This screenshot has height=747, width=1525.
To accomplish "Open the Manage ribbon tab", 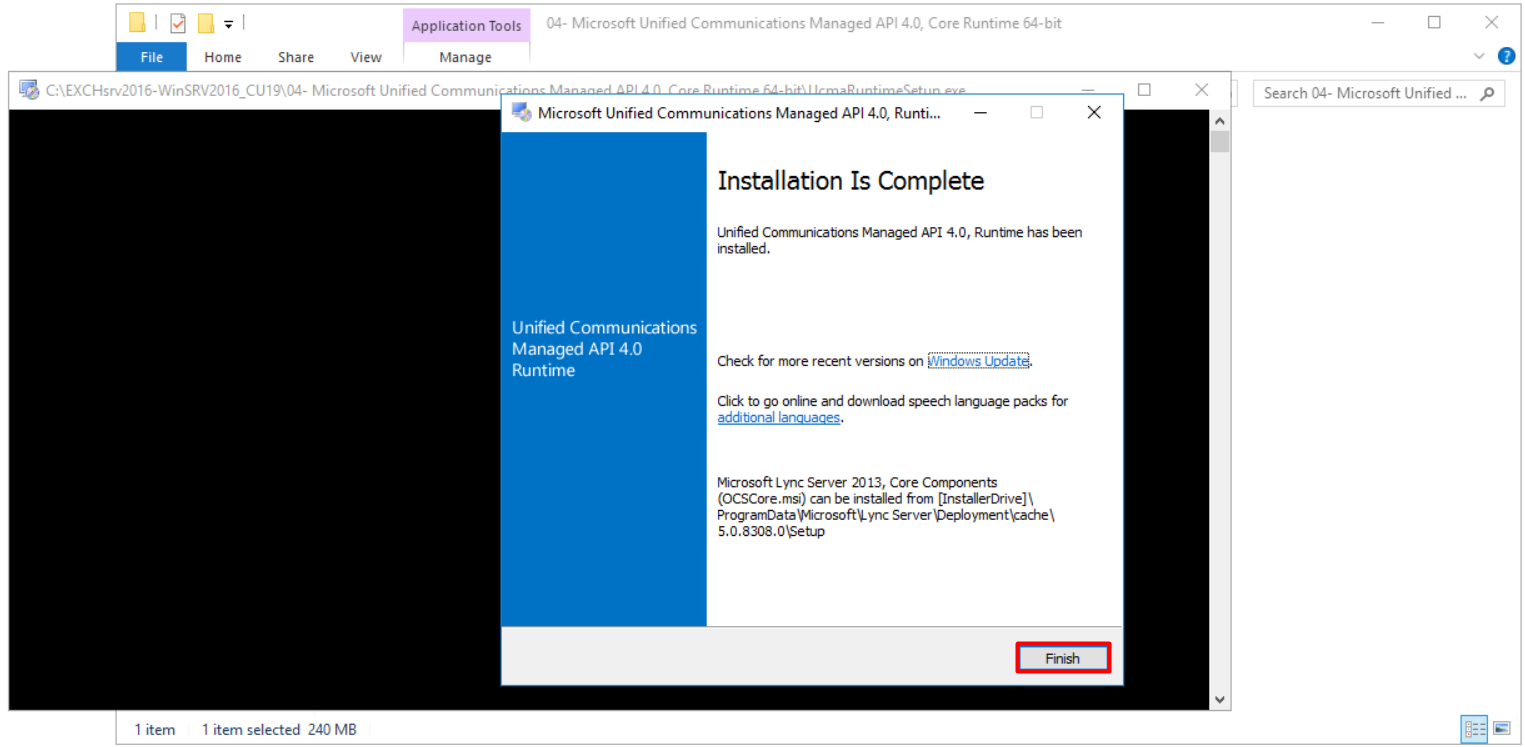I will coord(466,57).
